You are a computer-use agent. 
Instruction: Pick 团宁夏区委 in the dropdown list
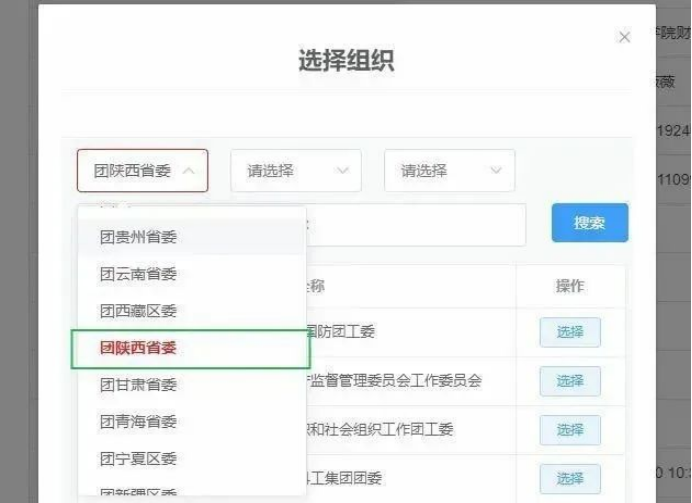(138, 459)
